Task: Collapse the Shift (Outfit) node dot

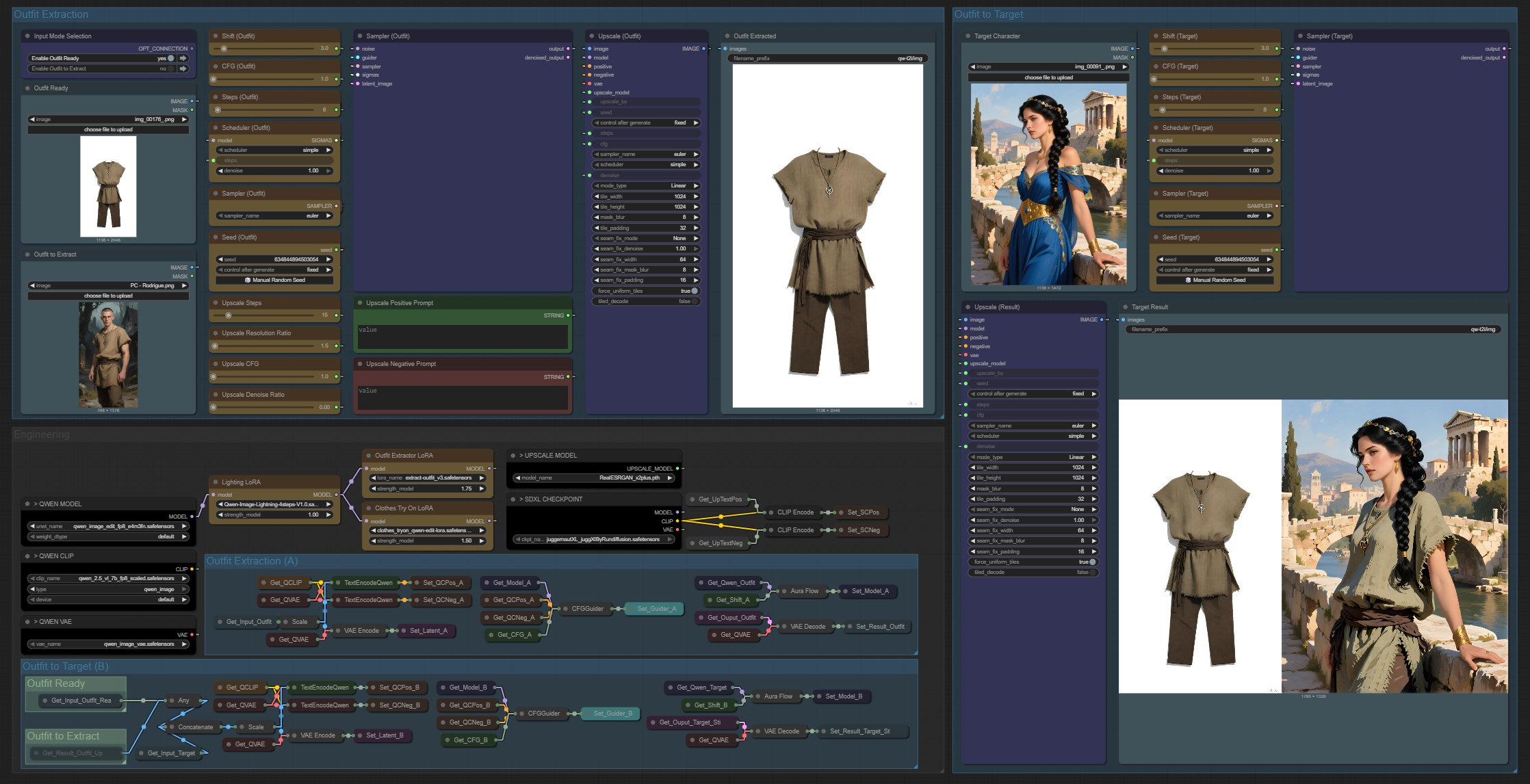Action: pos(215,36)
